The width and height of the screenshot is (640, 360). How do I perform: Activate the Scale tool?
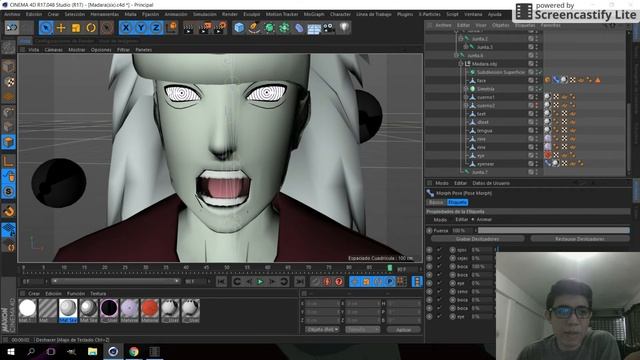(x=76, y=28)
